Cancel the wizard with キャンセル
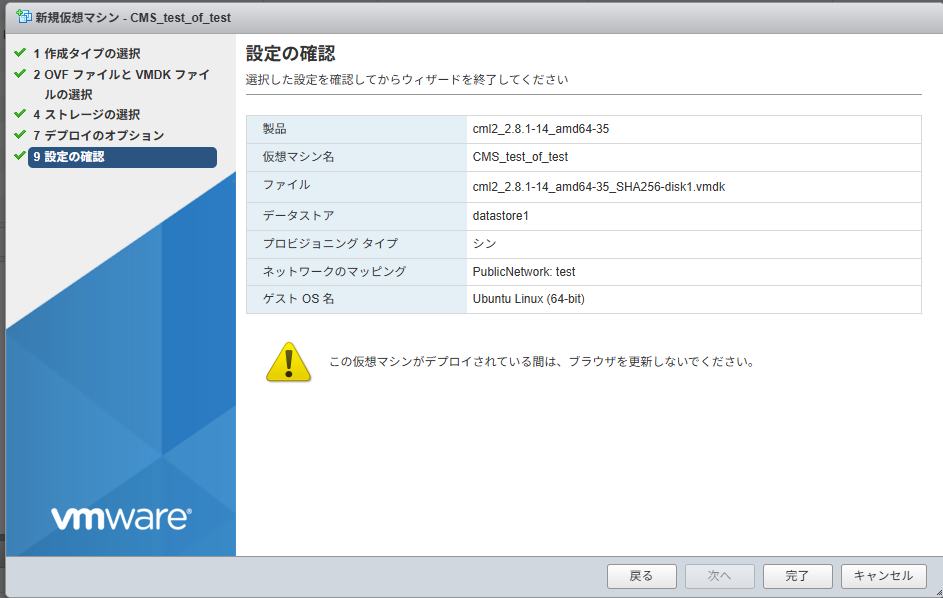Viewport: 943px width, 598px height. tap(882, 576)
